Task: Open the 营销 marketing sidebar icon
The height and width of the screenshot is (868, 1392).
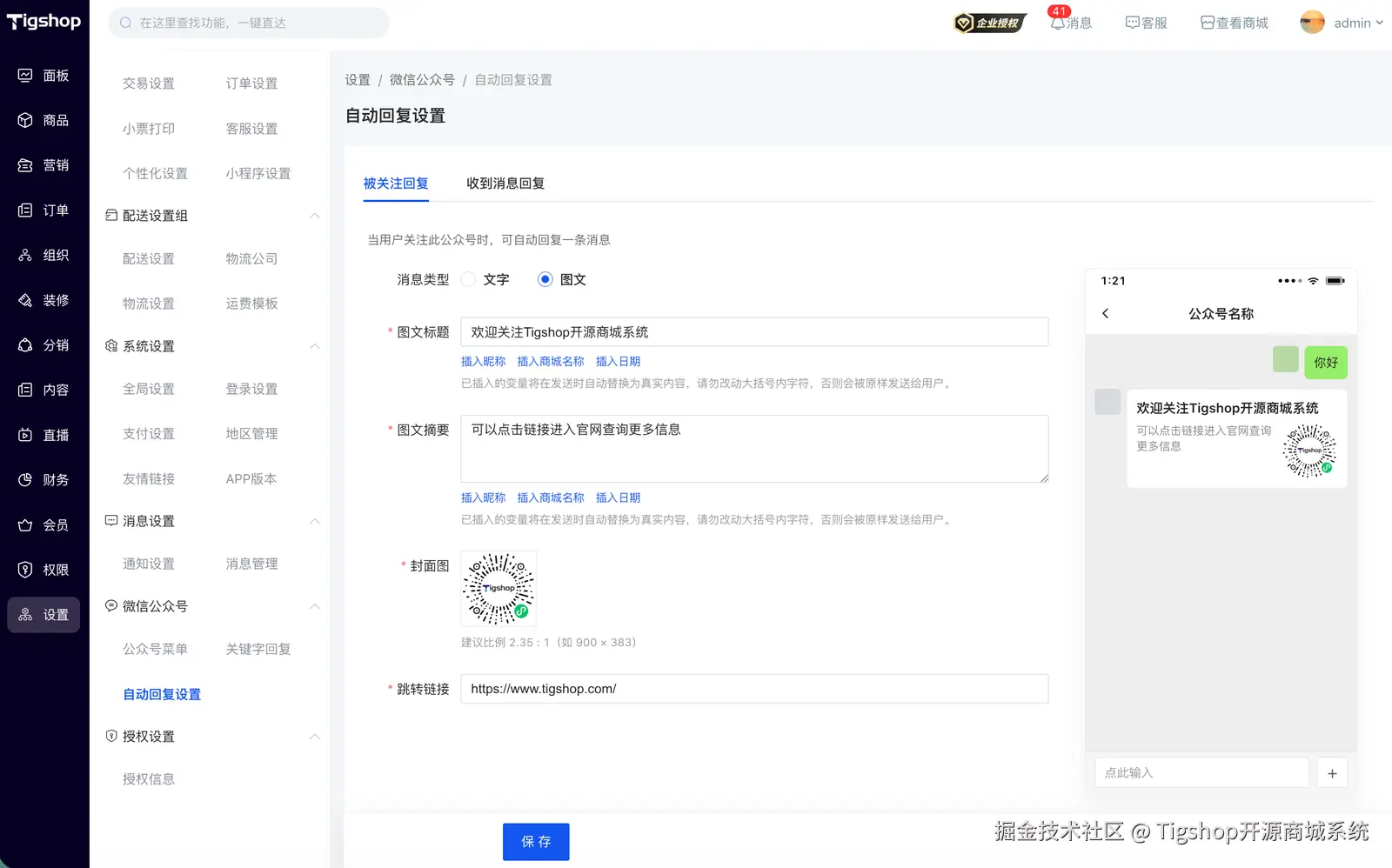Action: 25,165
